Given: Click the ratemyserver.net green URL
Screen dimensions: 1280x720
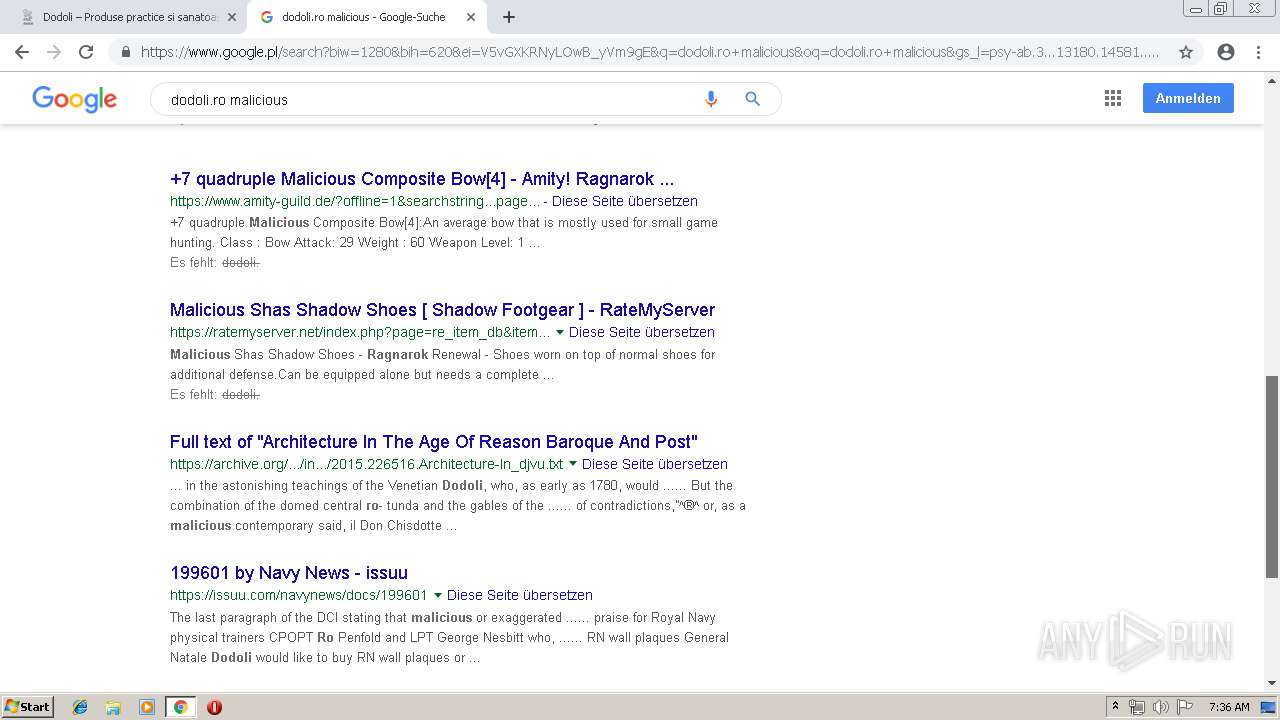Looking at the screenshot, I should point(360,332).
